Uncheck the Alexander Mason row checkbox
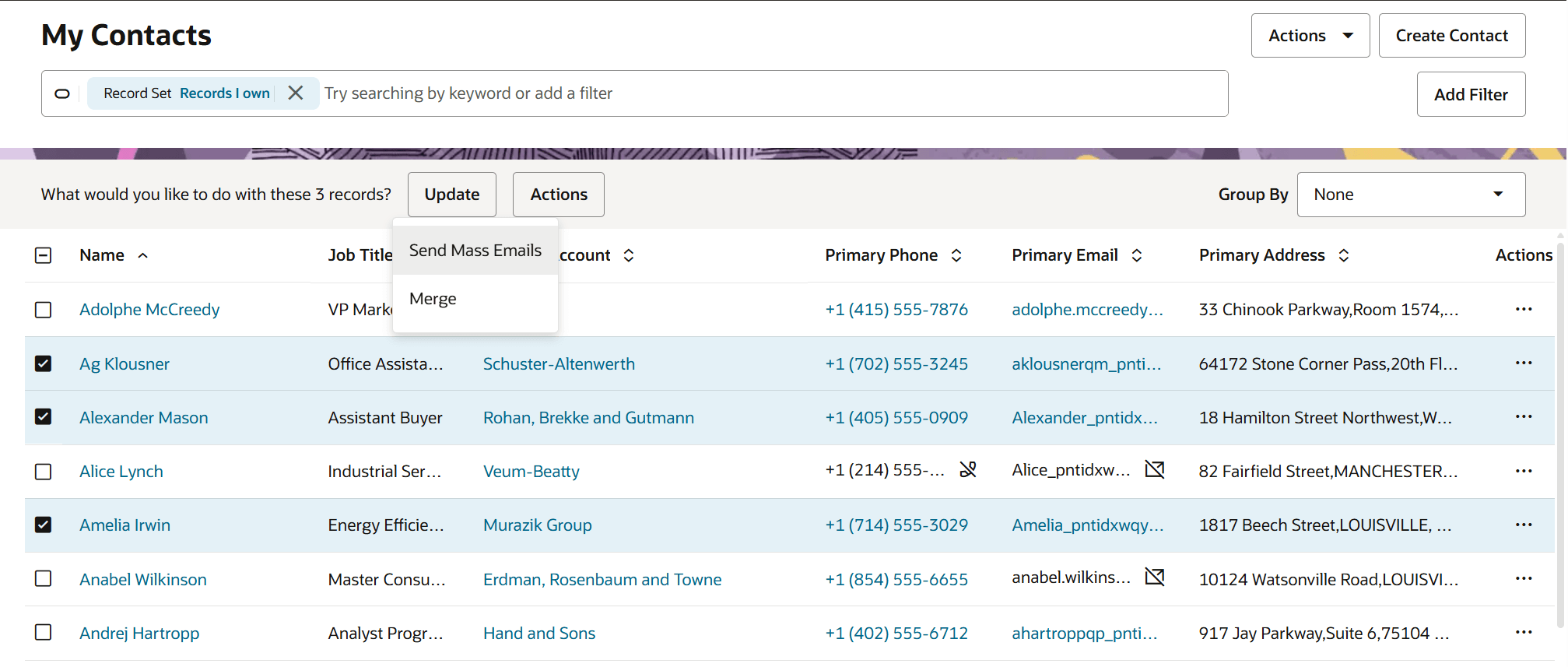The height and width of the screenshot is (667, 1568). pos(44,417)
